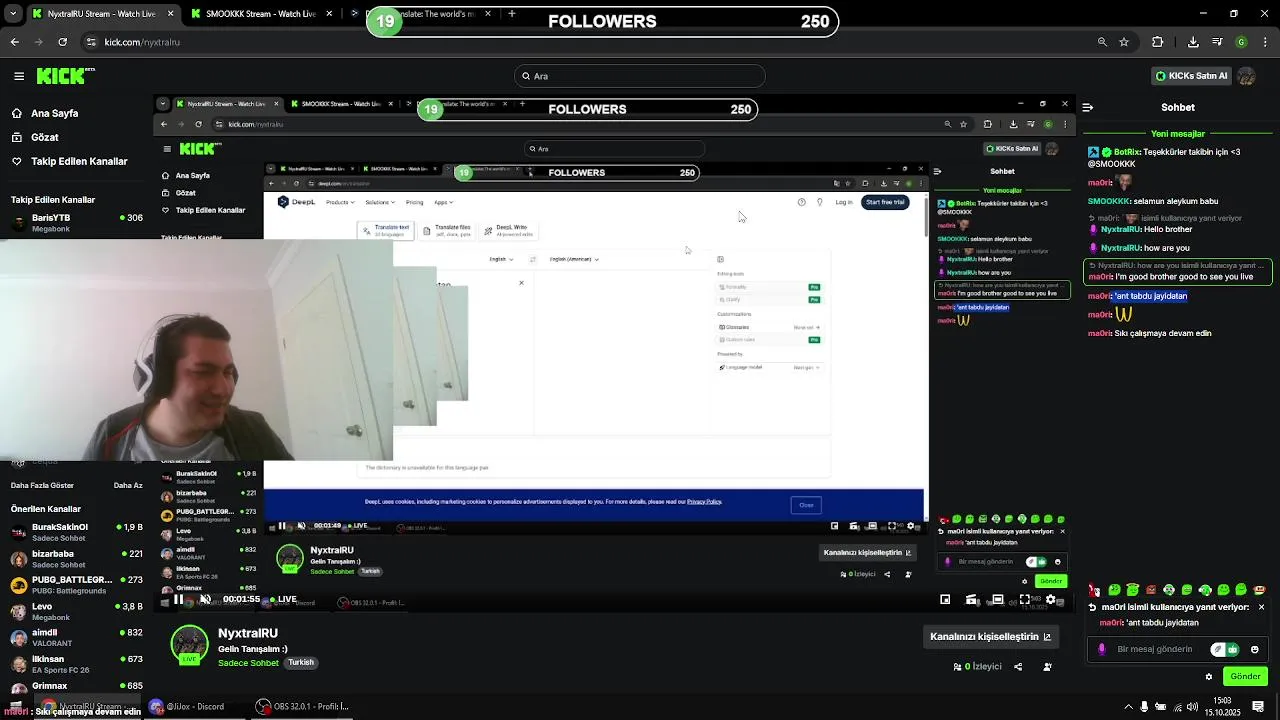
Task: Open the clip icon on the main player
Action: tap(971, 599)
